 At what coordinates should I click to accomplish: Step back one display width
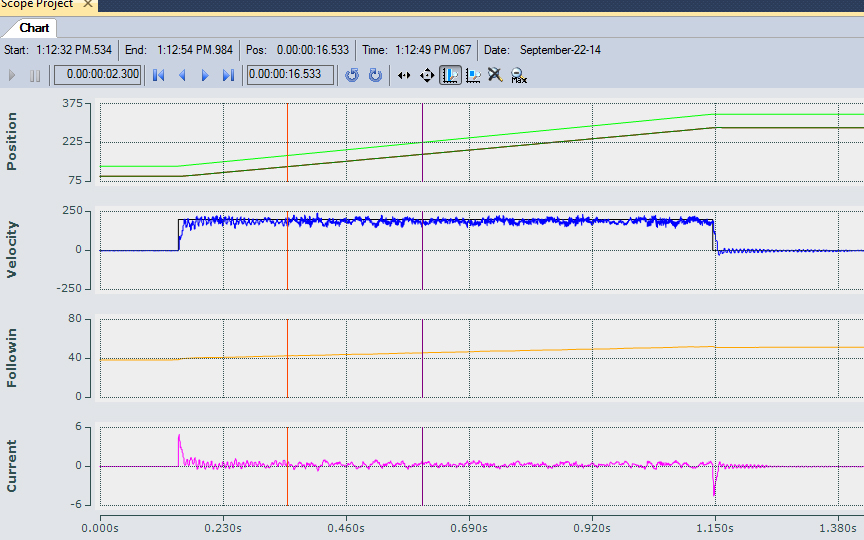coord(182,75)
